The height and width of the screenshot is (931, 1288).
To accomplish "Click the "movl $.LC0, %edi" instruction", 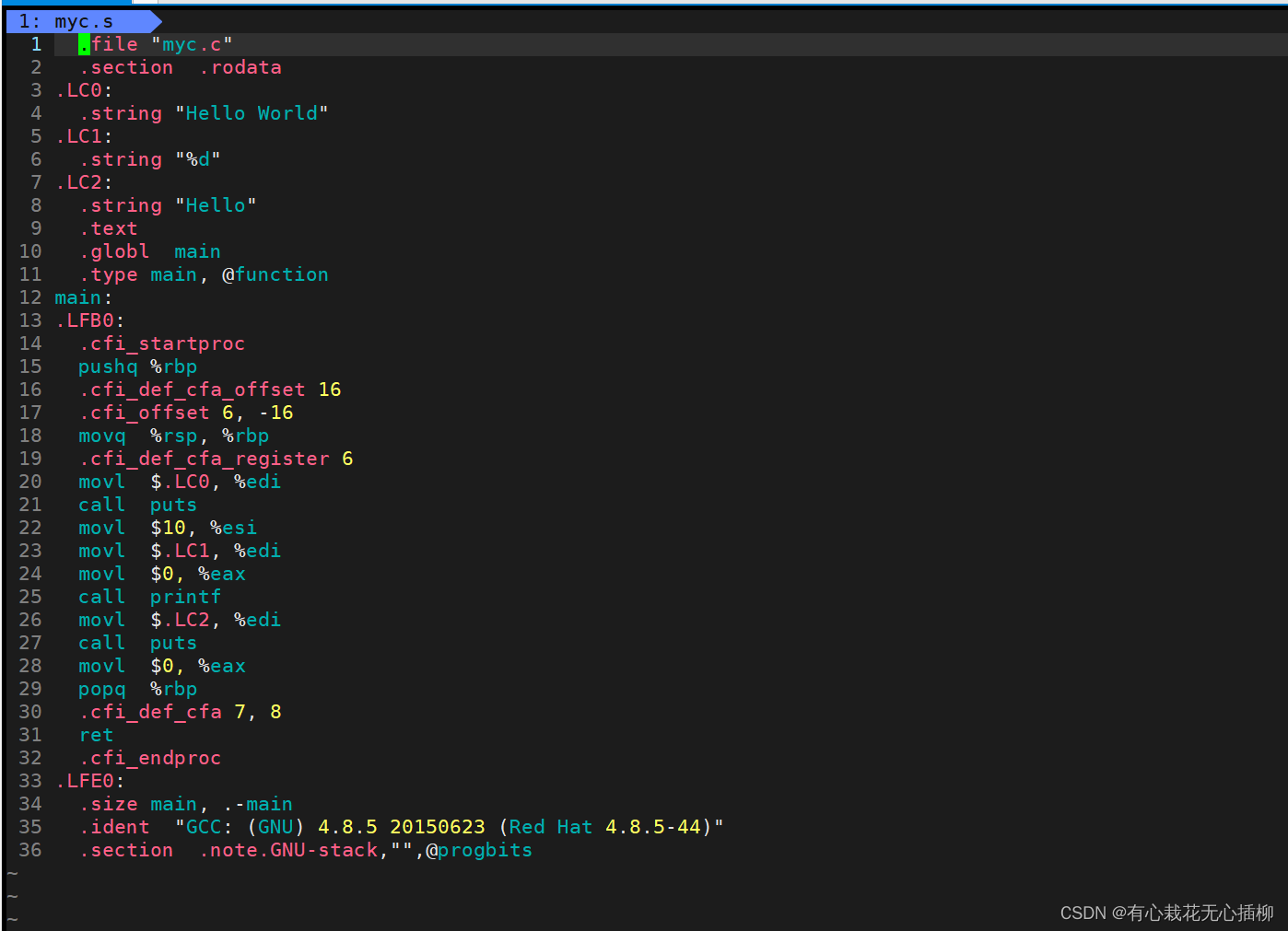I will [180, 482].
